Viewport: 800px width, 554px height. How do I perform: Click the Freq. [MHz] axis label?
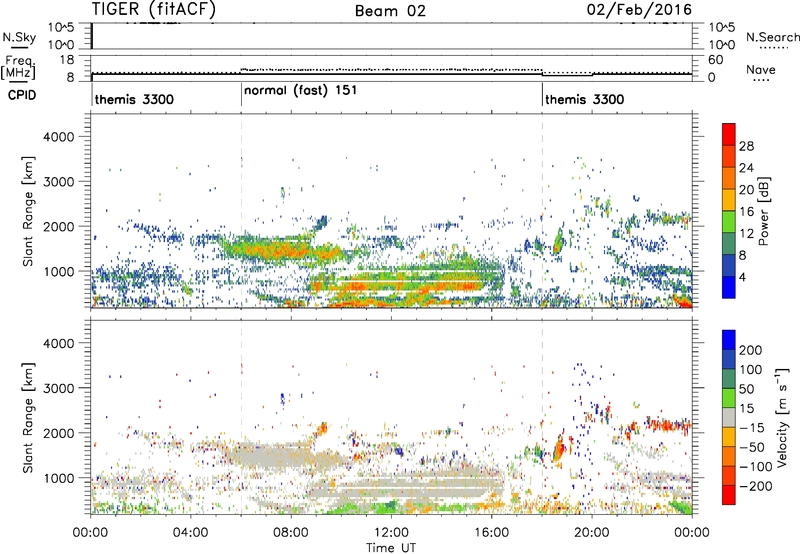[19, 67]
